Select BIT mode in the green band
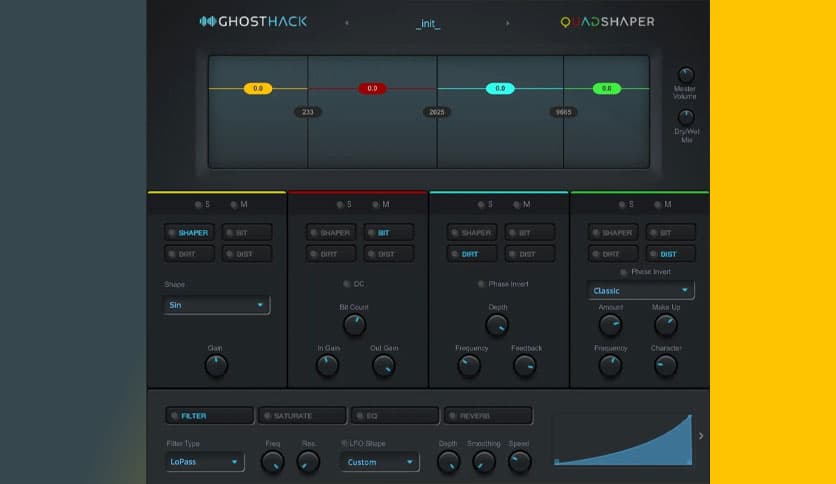The image size is (836, 484). click(671, 232)
